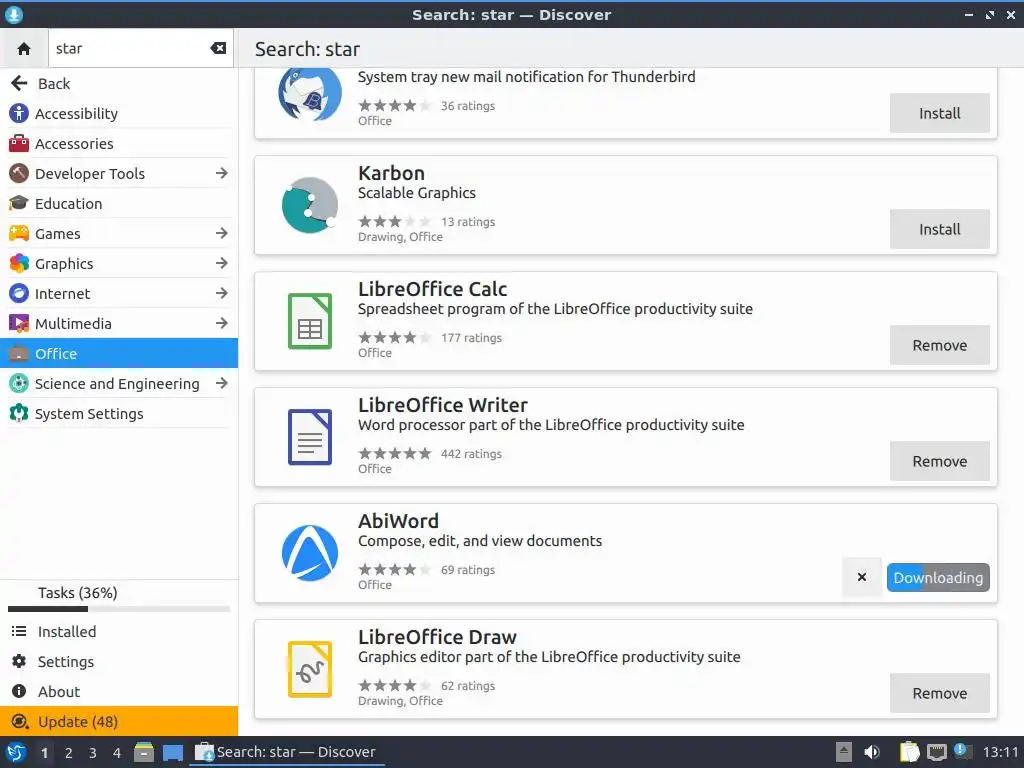
Task: Click the Office briefcase icon
Action: [x=19, y=353]
